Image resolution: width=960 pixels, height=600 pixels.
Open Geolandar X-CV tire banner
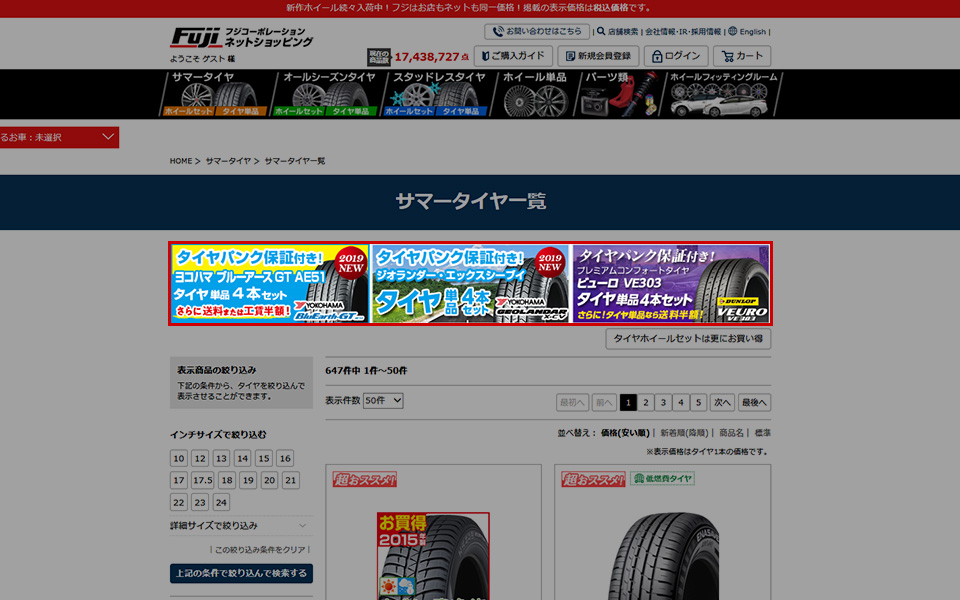[471, 283]
